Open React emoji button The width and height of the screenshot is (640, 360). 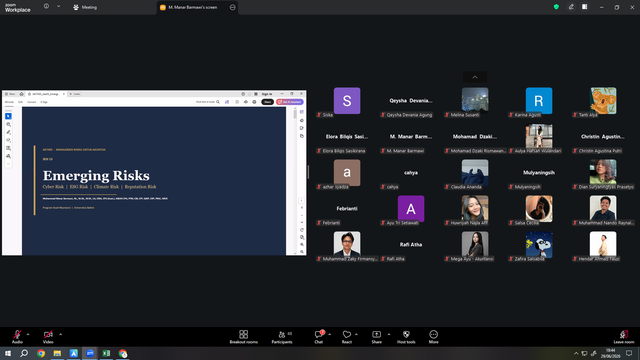click(x=347, y=337)
